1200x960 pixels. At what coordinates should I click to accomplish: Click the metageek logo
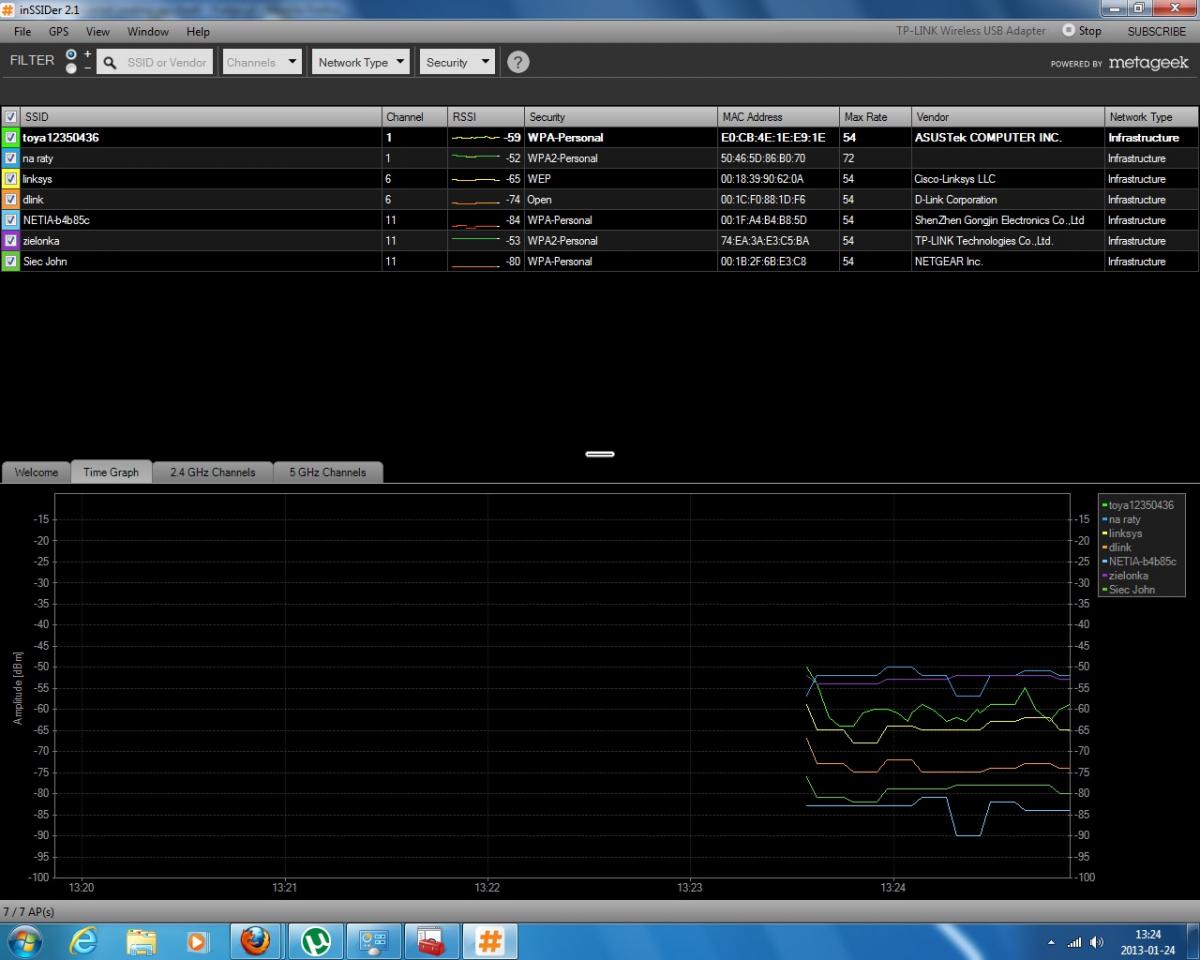tap(1148, 62)
